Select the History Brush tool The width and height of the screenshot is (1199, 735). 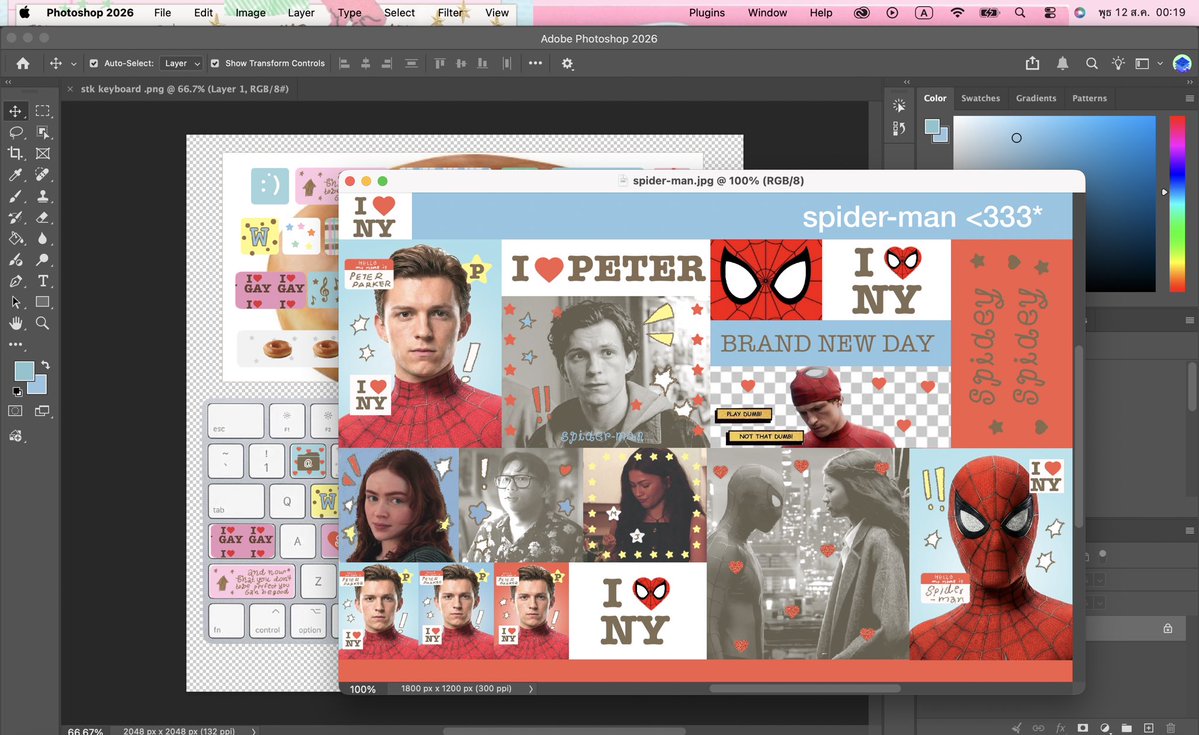pyautogui.click(x=15, y=218)
